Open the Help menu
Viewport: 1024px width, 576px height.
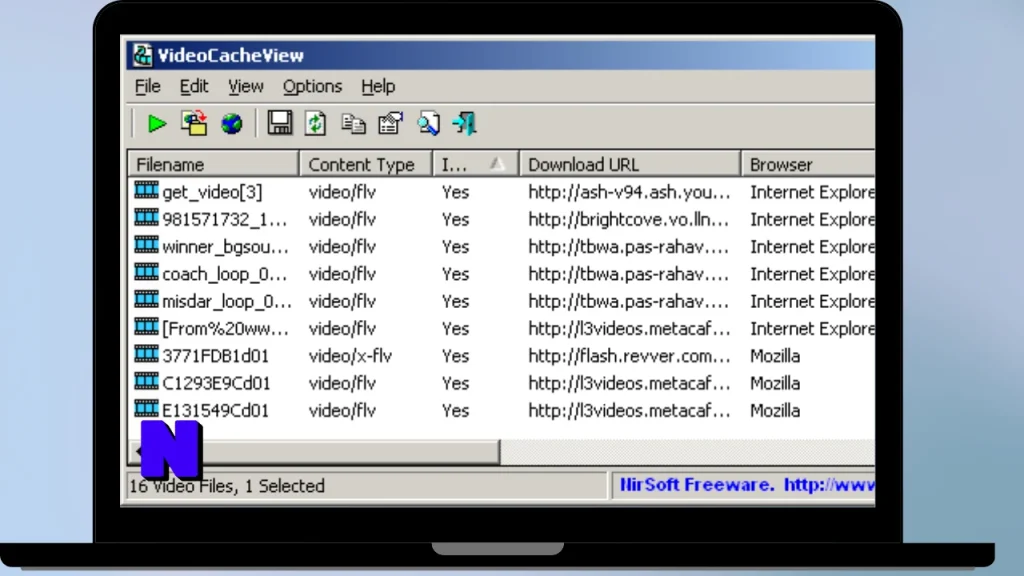tap(378, 86)
